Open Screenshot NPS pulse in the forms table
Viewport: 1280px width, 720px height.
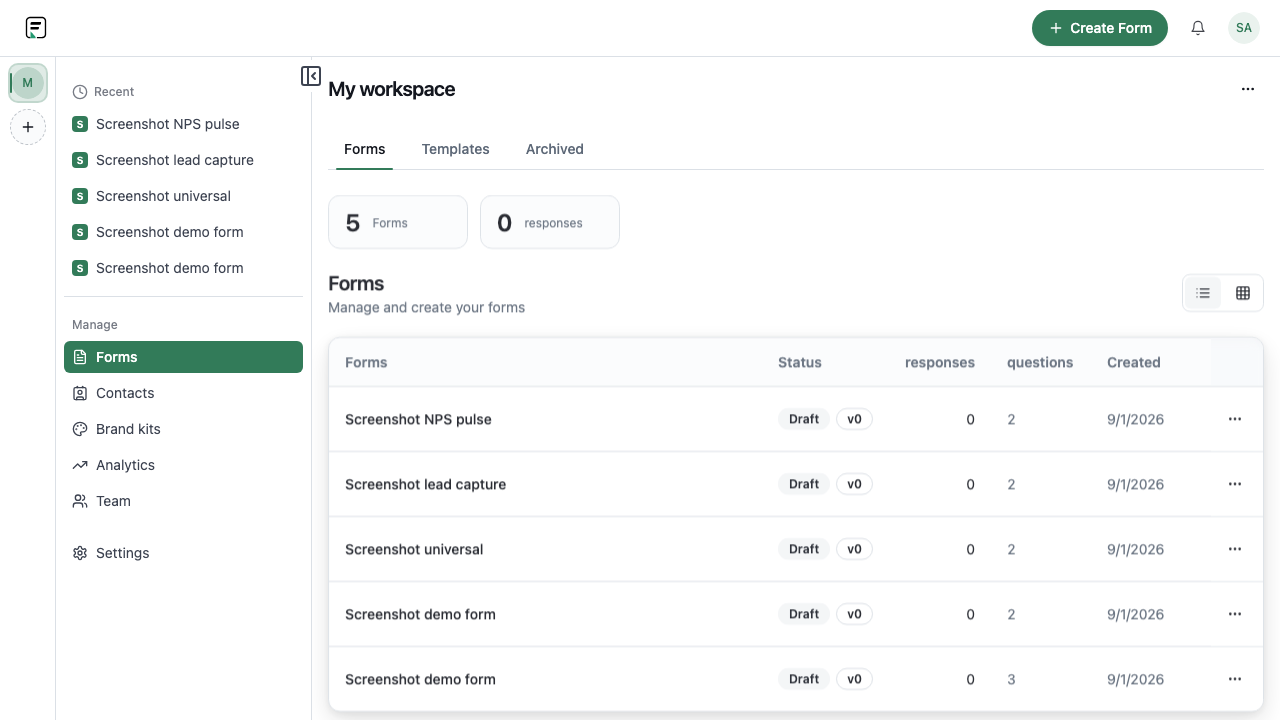pos(418,419)
